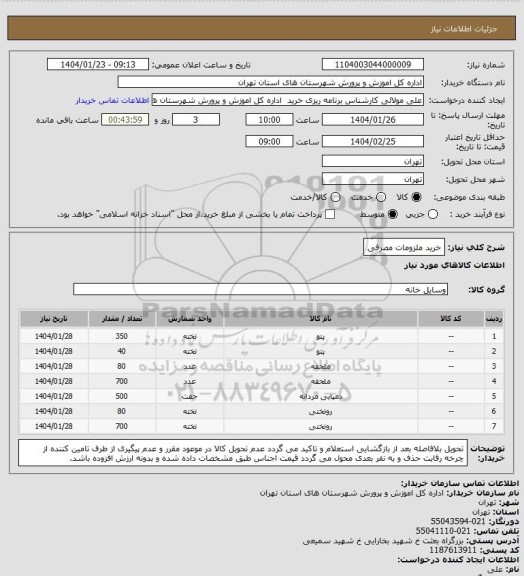
Task: Click quantity 40 in row 2
Action: 122,351
